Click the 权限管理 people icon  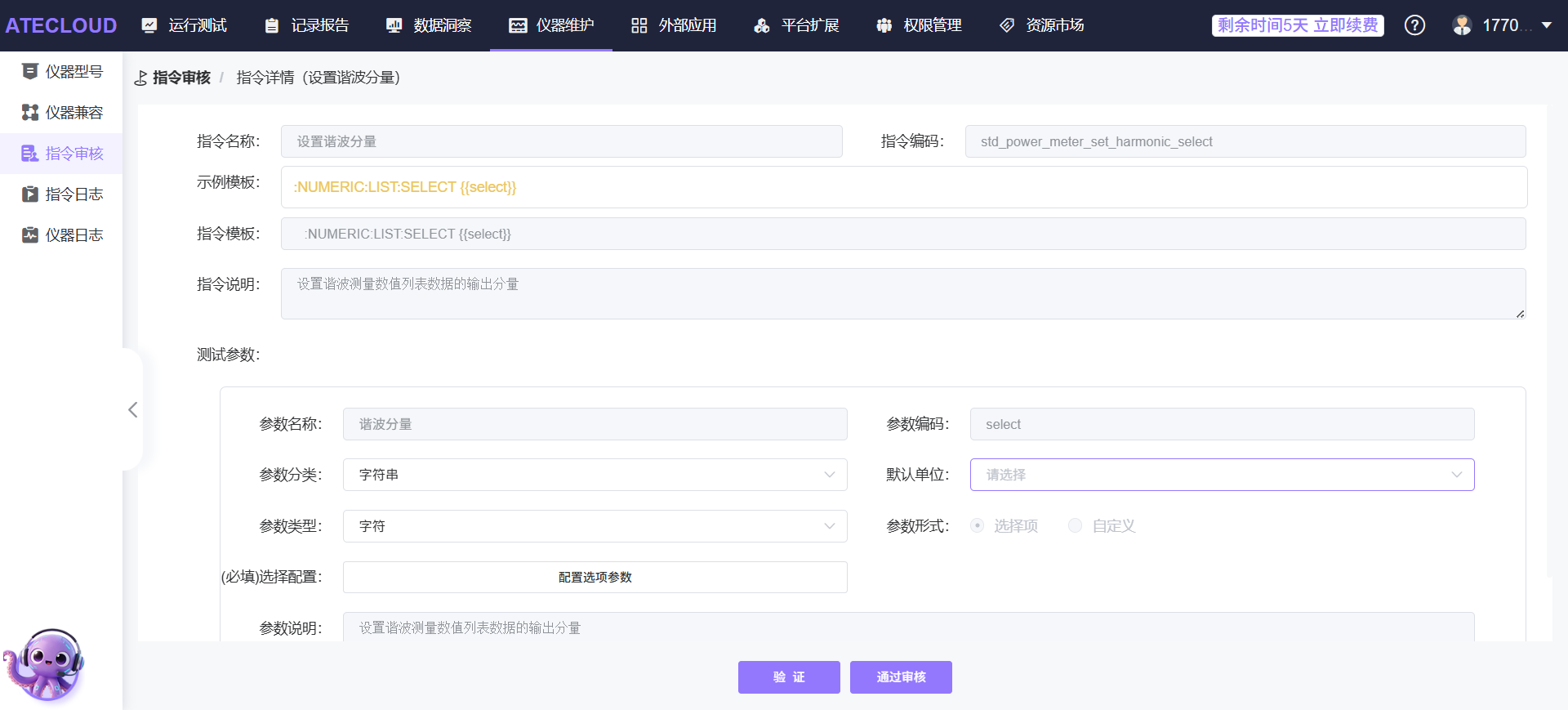point(884,25)
